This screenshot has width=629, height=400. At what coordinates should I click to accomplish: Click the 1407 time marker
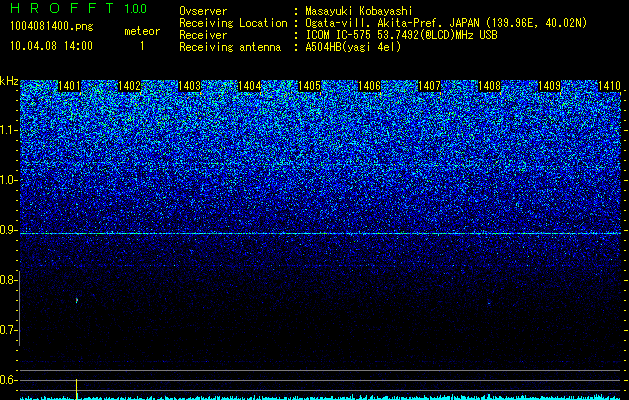(429, 86)
